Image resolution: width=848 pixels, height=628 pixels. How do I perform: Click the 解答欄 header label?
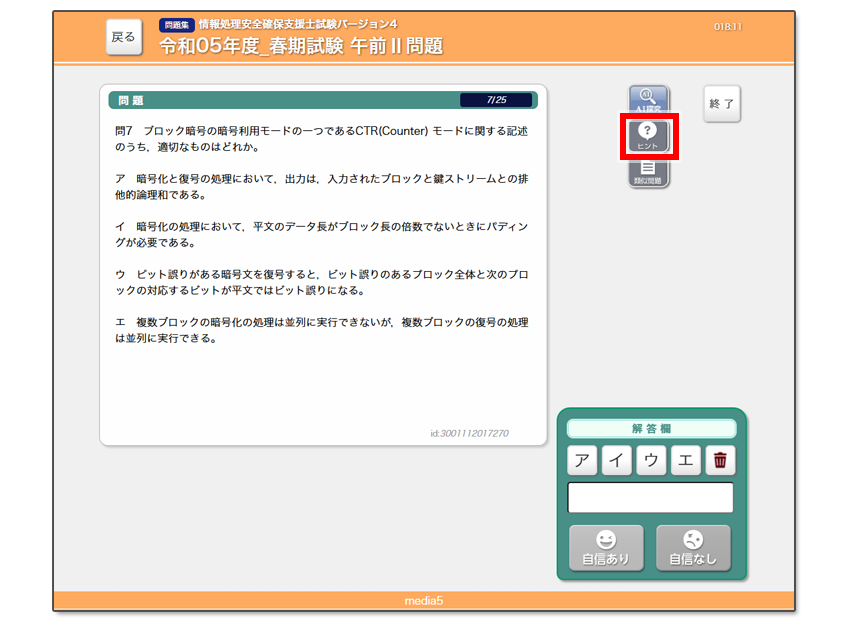tap(651, 428)
